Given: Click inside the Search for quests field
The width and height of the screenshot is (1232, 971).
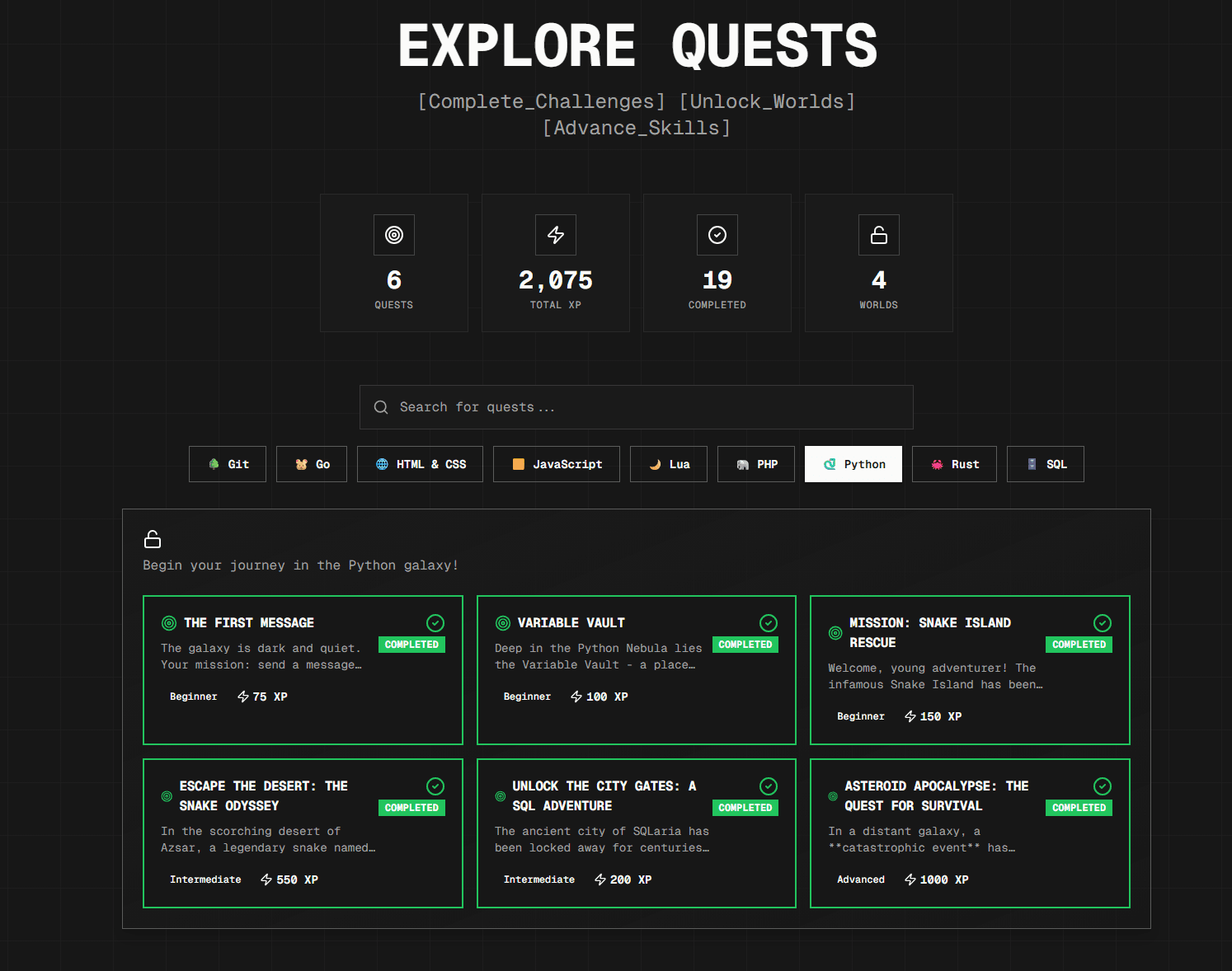Looking at the screenshot, I should (x=636, y=406).
